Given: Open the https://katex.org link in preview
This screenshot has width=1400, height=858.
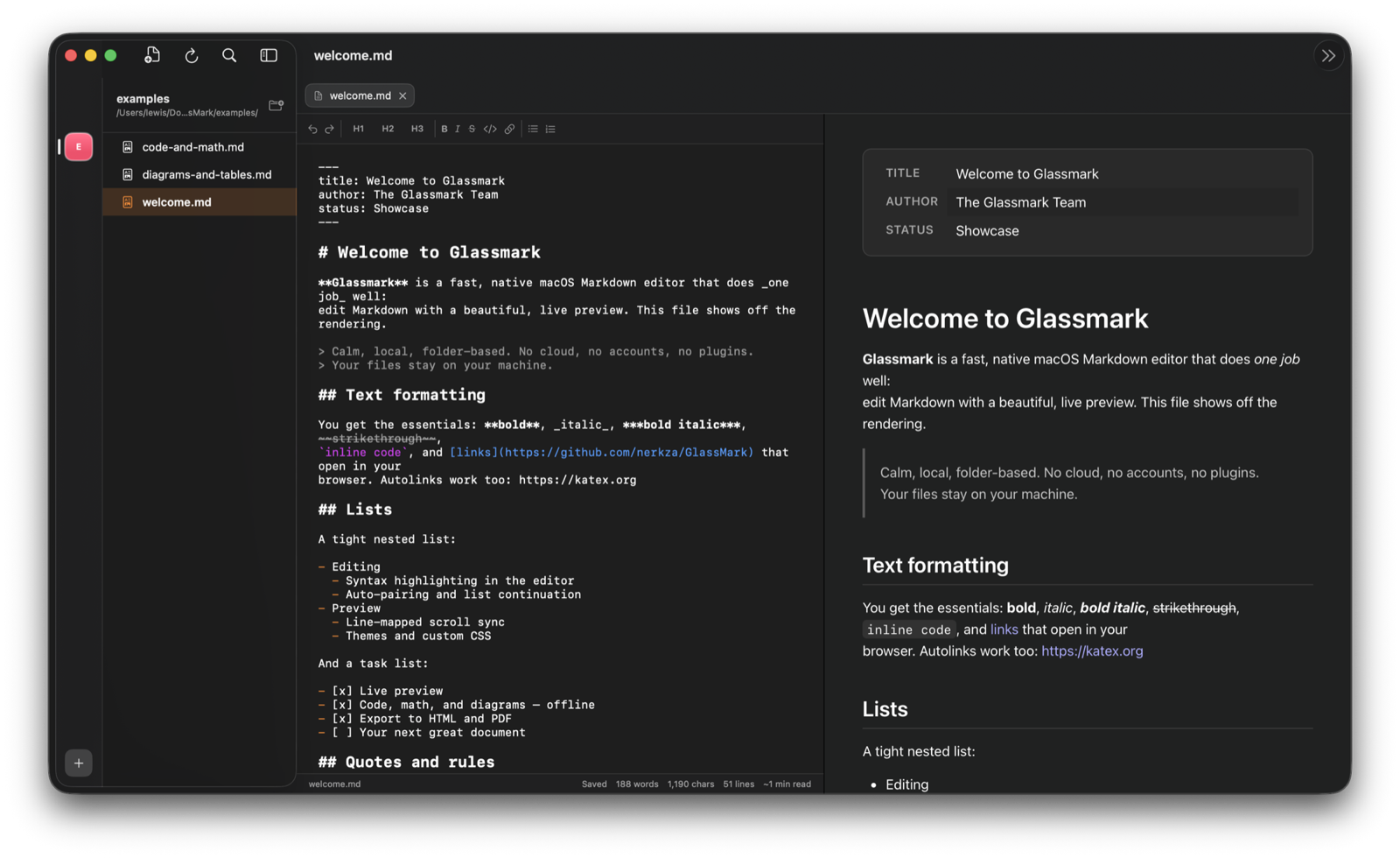Looking at the screenshot, I should pos(1092,651).
